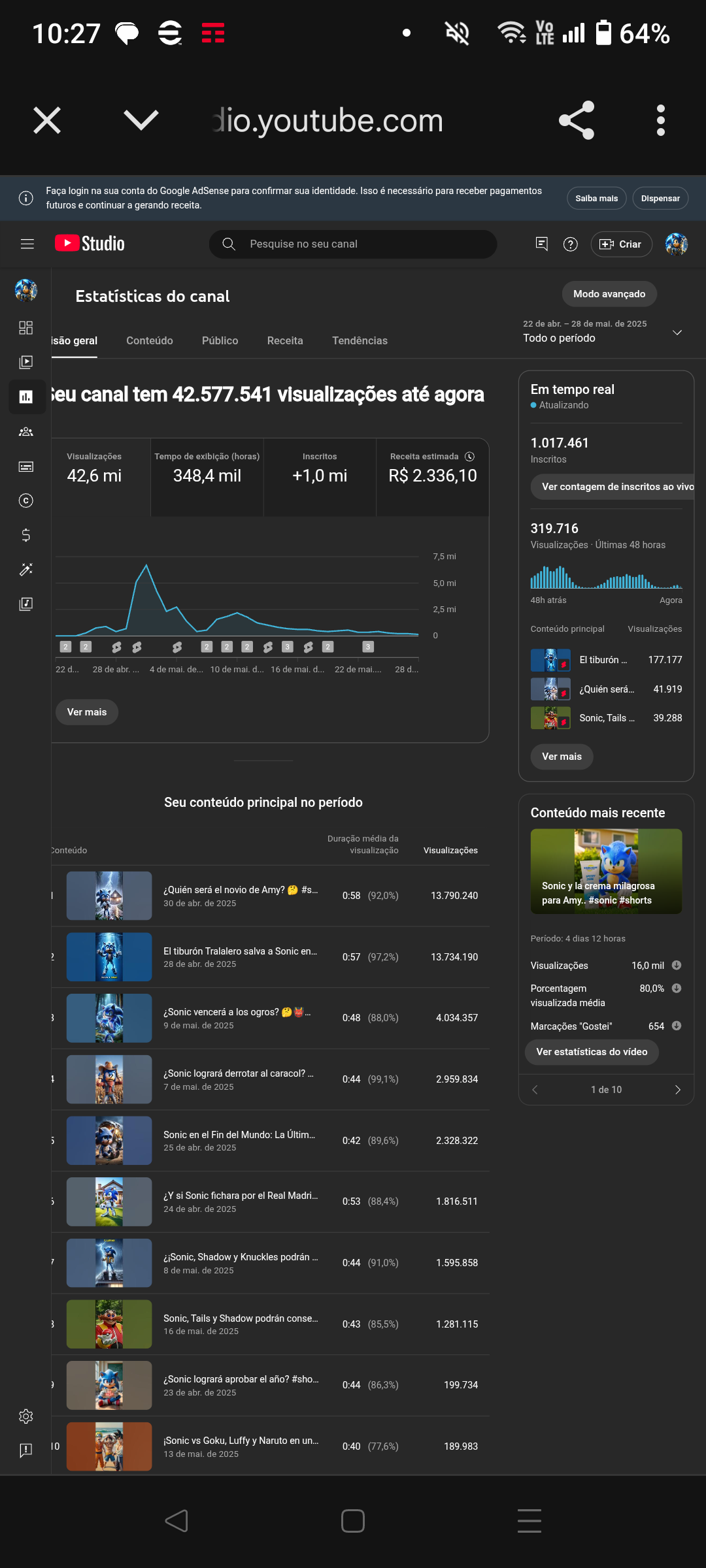Image resolution: width=706 pixels, height=1568 pixels.
Task: Open channel avatar at top of sidebar
Action: [26, 290]
